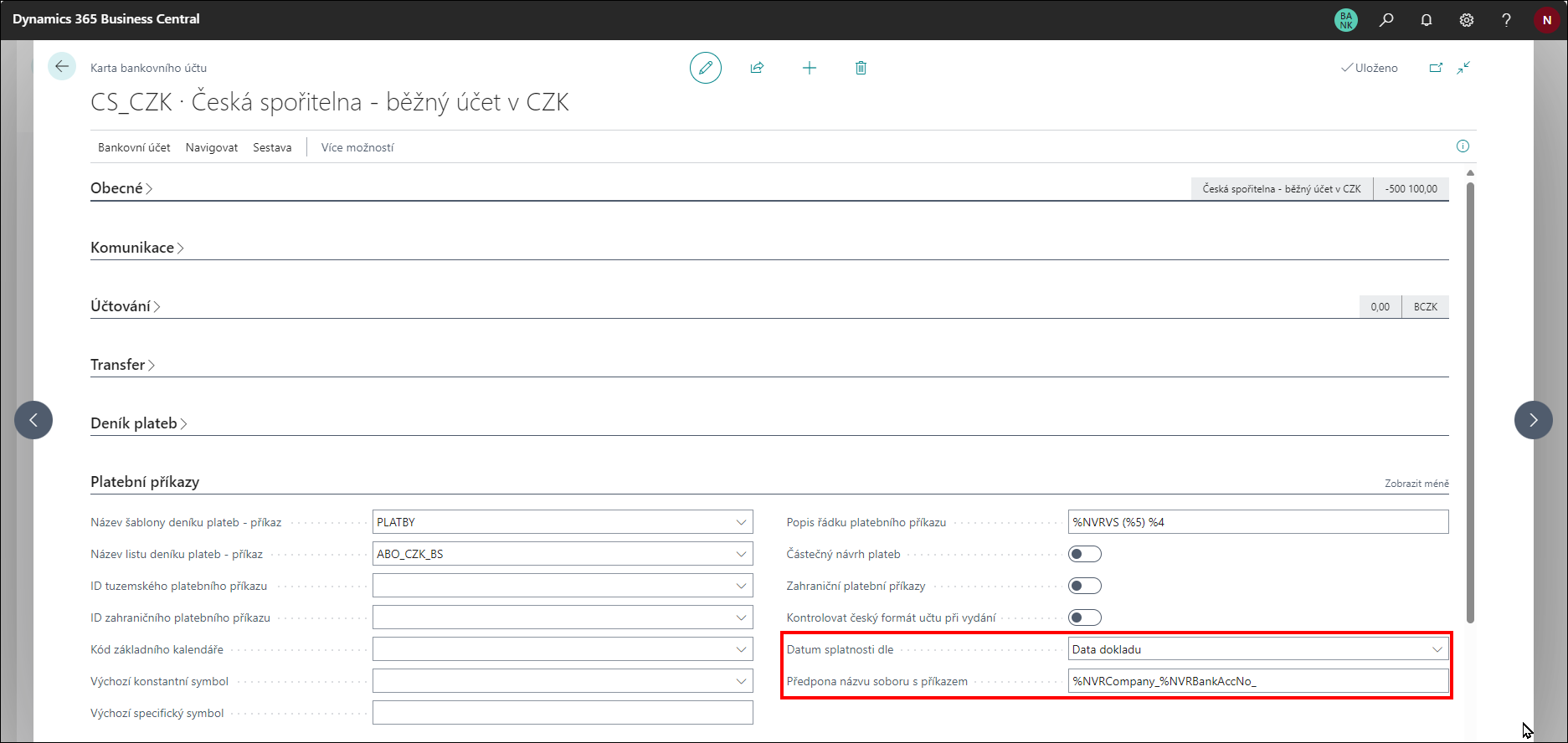
Task: Click the Popis řádku platebního příkazu field
Action: click(1258, 522)
